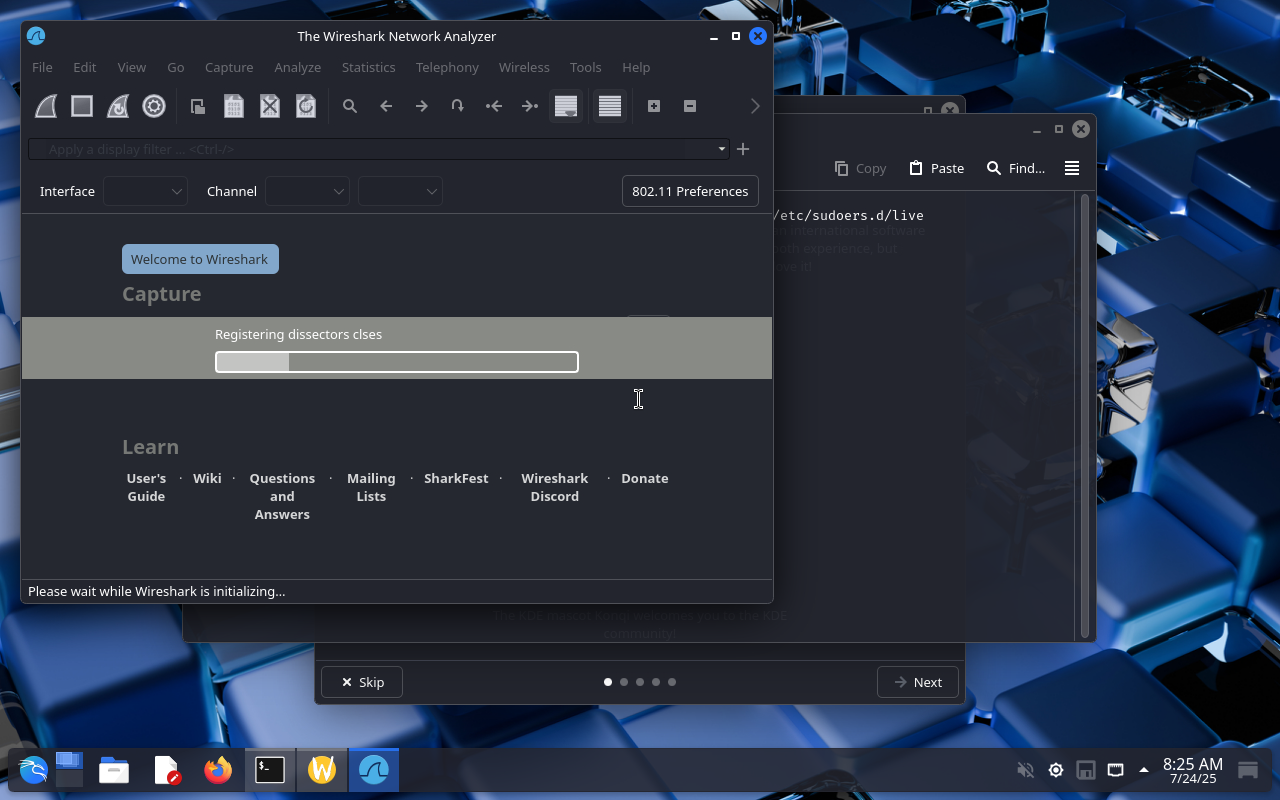The width and height of the screenshot is (1280, 800).
Task: Click Copy in the terminal window
Action: (861, 168)
